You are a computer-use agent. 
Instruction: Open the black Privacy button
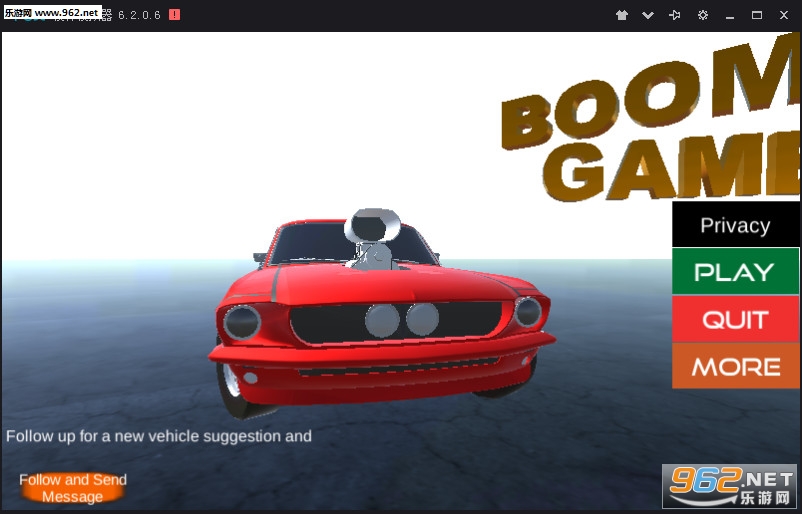pyautogui.click(x=735, y=225)
